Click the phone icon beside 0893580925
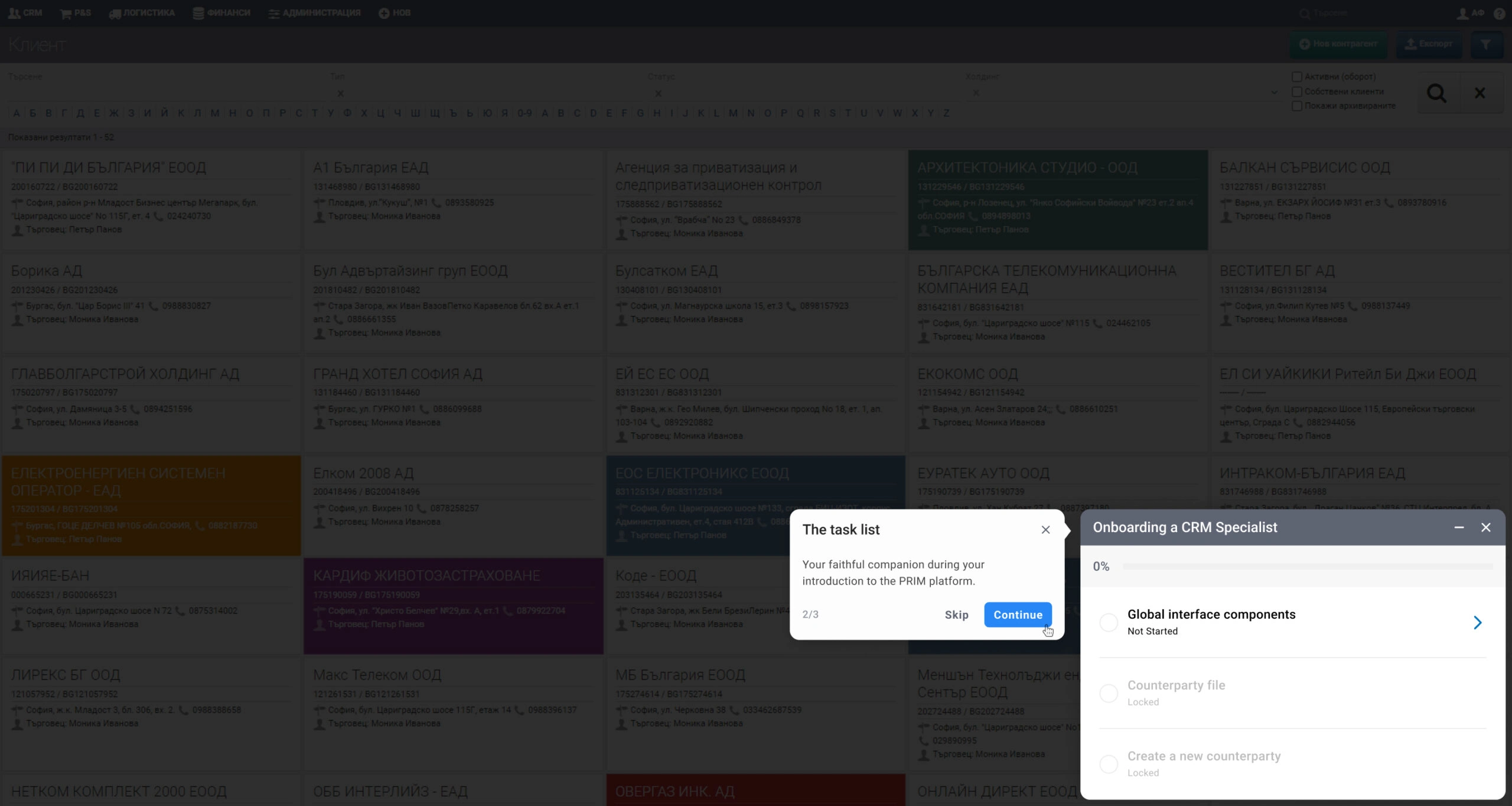Viewport: 1512px width, 806px height. 436,203
